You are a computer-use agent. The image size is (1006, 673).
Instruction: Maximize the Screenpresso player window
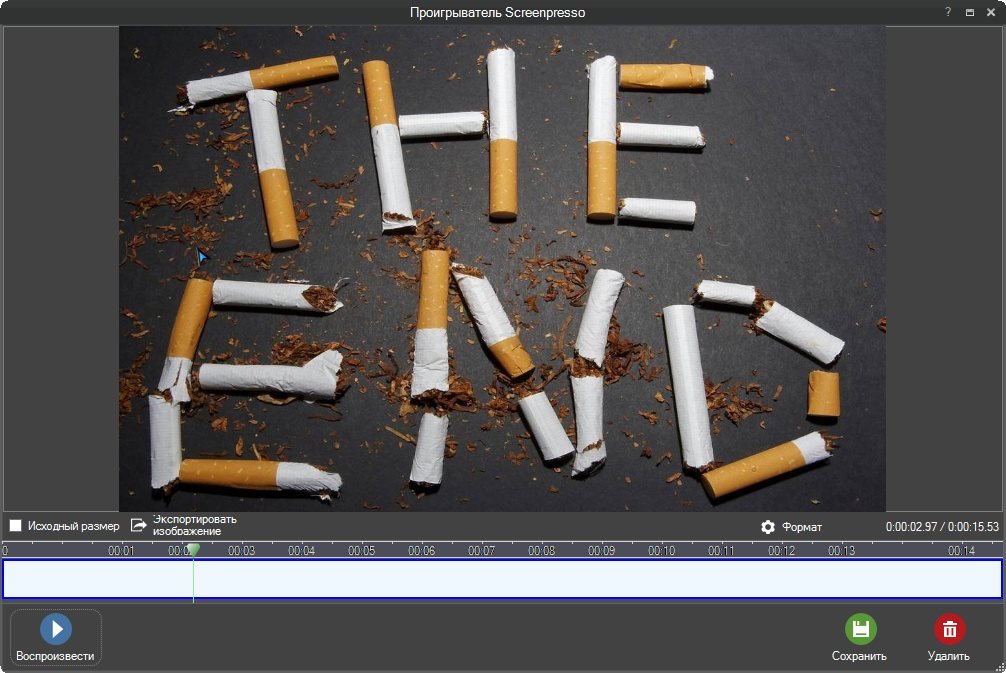click(969, 12)
